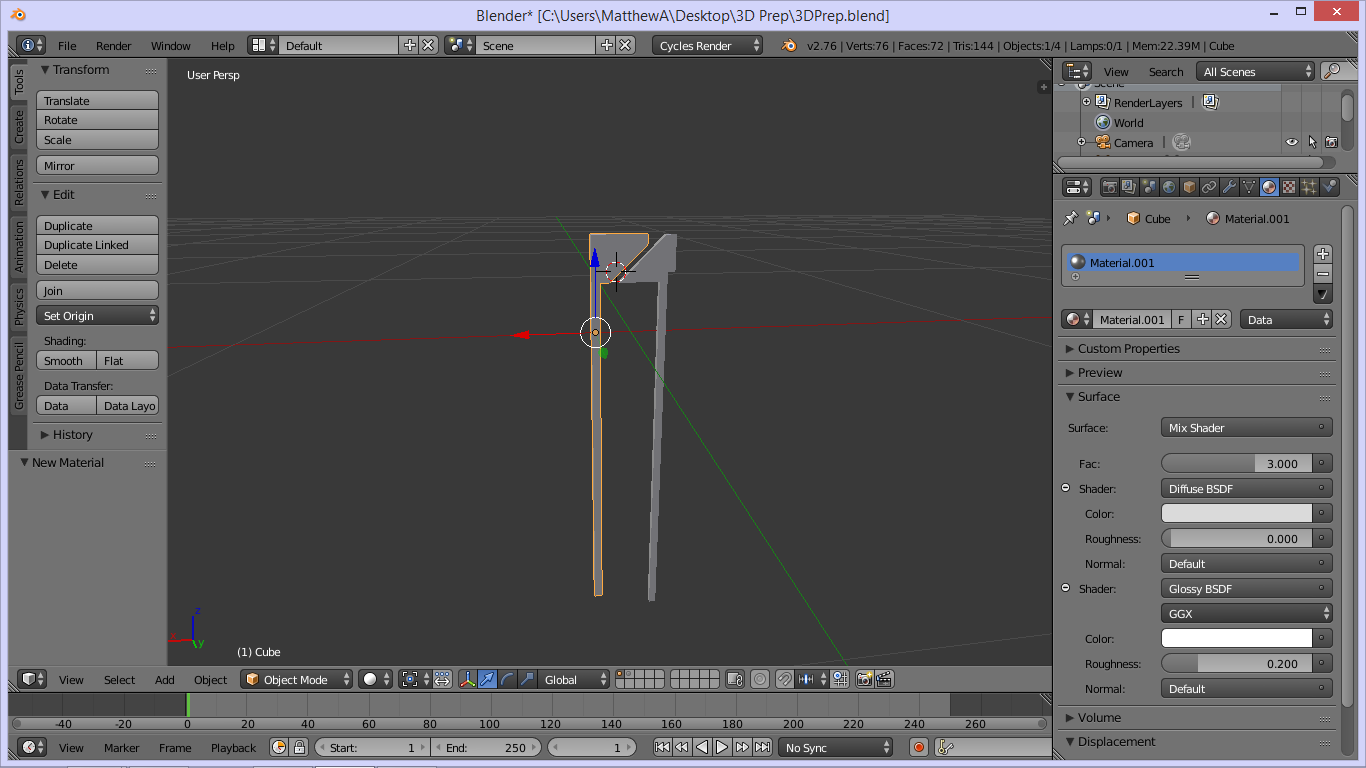
Task: Click the scale manipulator icon
Action: point(527,679)
